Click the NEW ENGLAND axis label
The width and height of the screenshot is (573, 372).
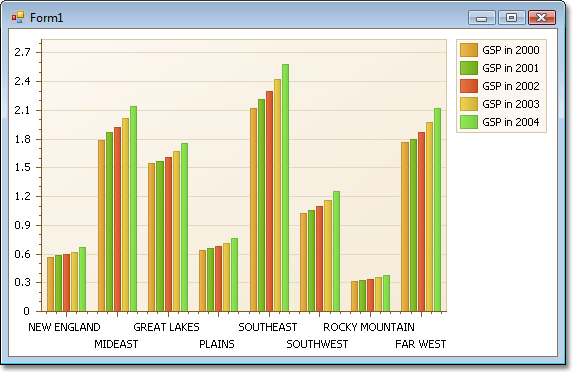click(64, 327)
